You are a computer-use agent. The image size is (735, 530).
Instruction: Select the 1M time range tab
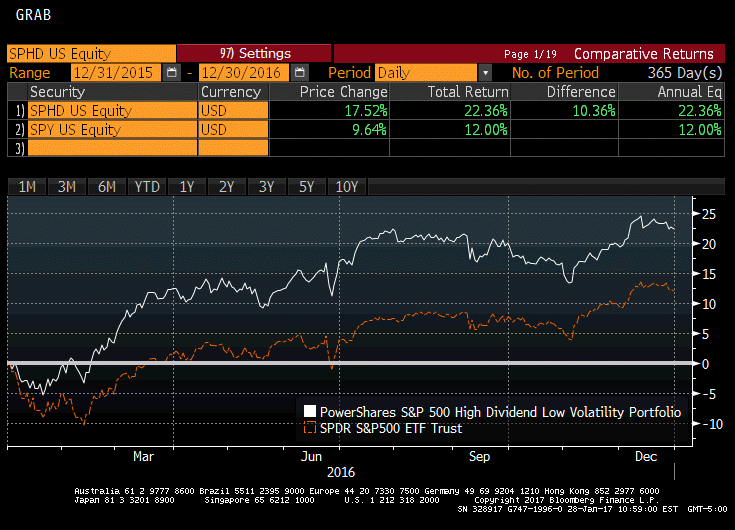(x=27, y=187)
